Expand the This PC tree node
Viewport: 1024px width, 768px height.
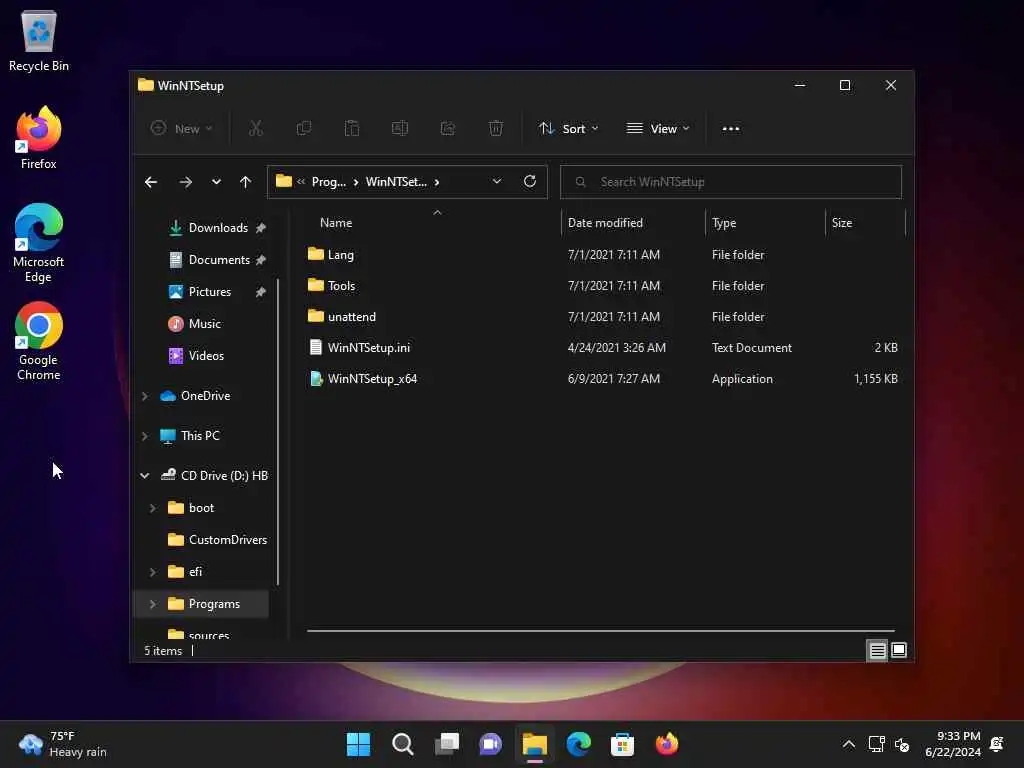(x=145, y=436)
